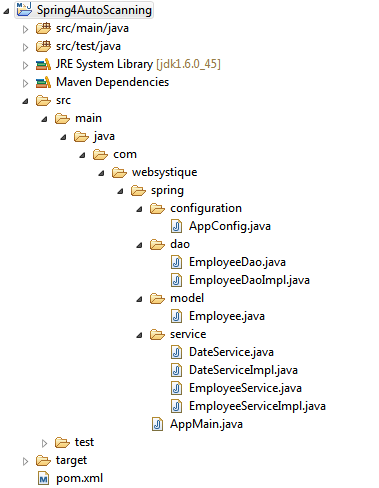Collapse the main folder

click(44, 119)
